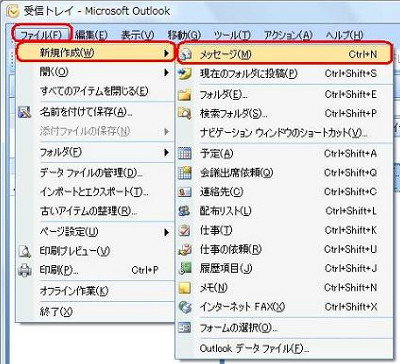Choose フォームの選択(O)
This screenshot has width=400, height=364.
tap(284, 328)
